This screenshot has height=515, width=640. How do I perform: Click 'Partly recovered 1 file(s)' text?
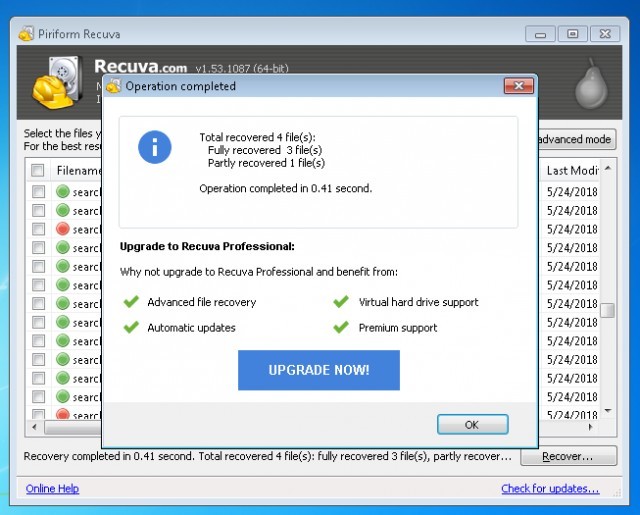267,163
